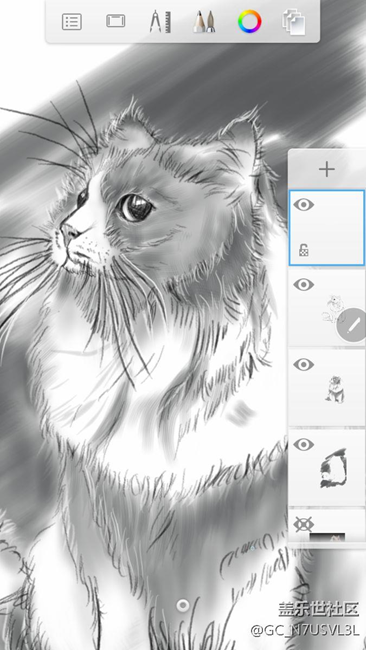
Task: Add a new layer with plus button
Action: click(x=327, y=169)
